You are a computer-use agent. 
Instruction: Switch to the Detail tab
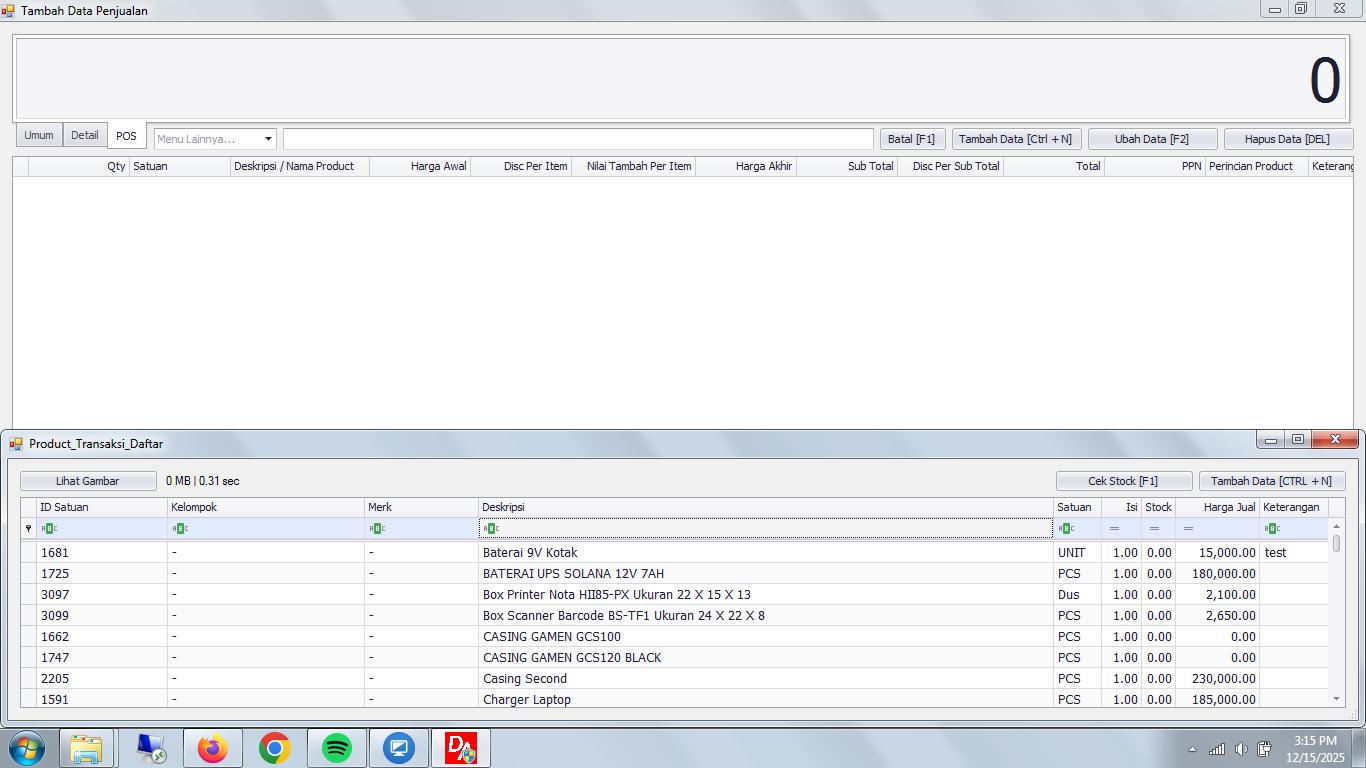pos(84,135)
